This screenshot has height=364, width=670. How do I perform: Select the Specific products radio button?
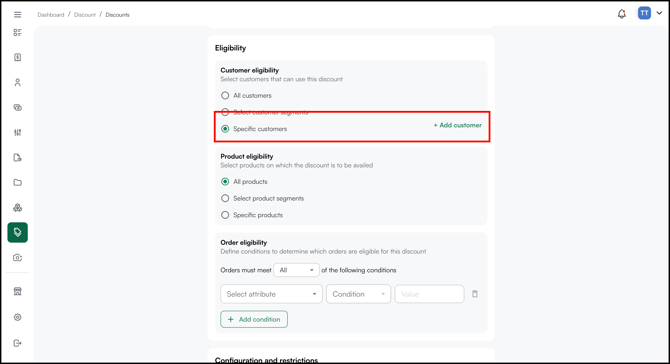click(225, 215)
